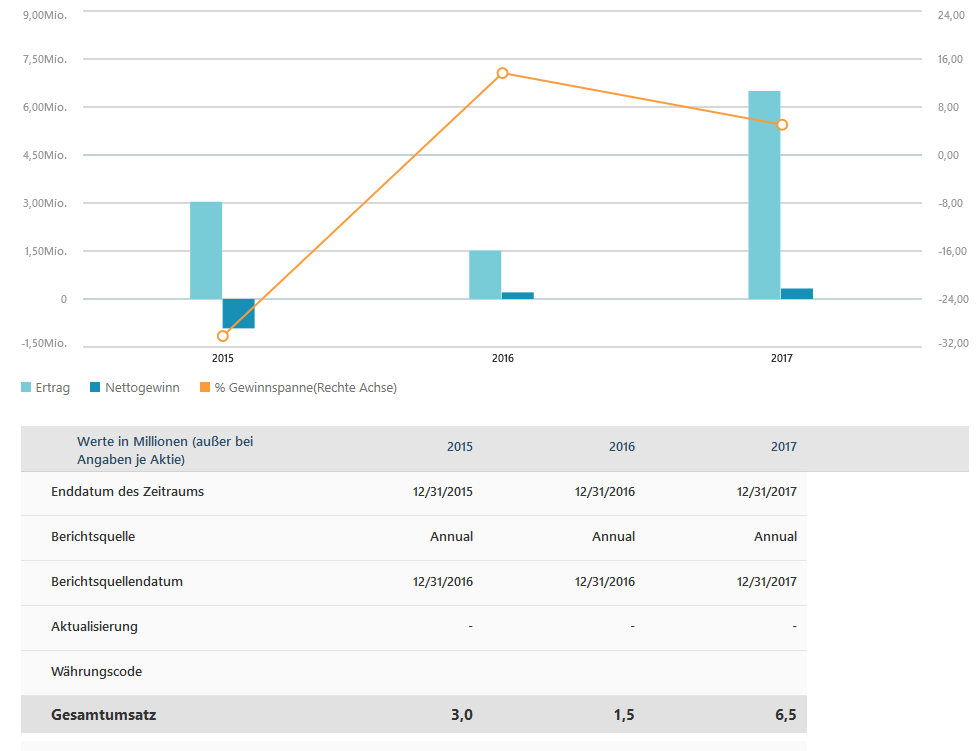Click the 'Aktualisierung' row label

[x=94, y=627]
